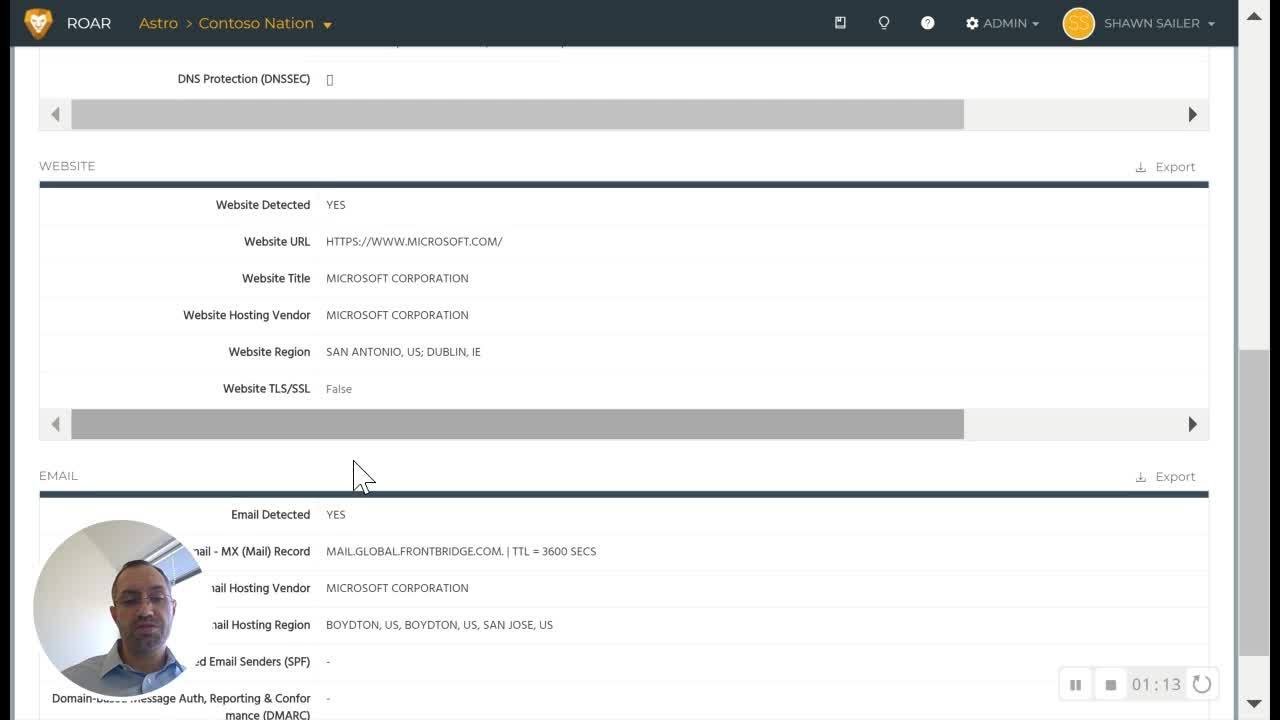Click the Website table scroll left arrow
This screenshot has width=1280, height=720.
55,424
